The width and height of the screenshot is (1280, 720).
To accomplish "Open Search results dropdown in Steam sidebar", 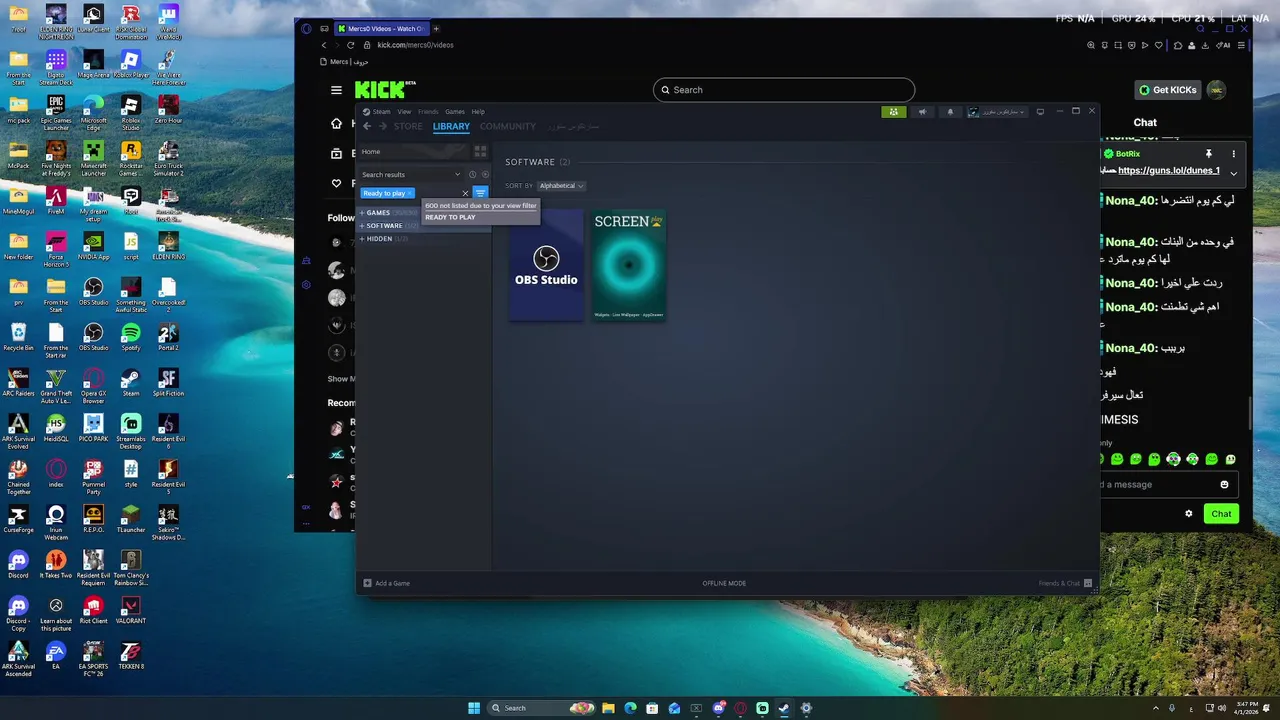I will (411, 174).
